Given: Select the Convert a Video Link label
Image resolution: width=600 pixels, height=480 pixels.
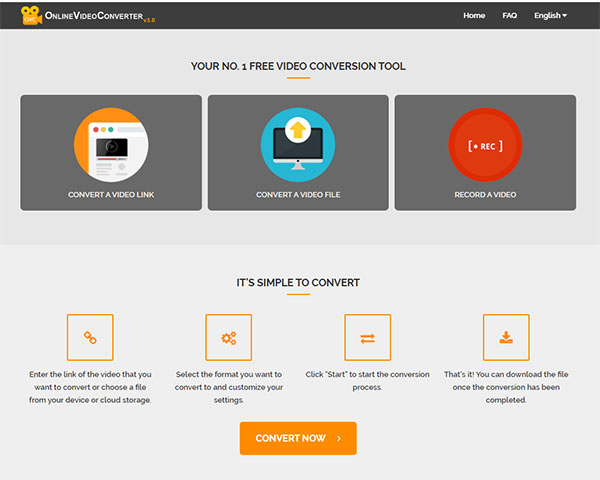Looking at the screenshot, I should click(x=111, y=195).
